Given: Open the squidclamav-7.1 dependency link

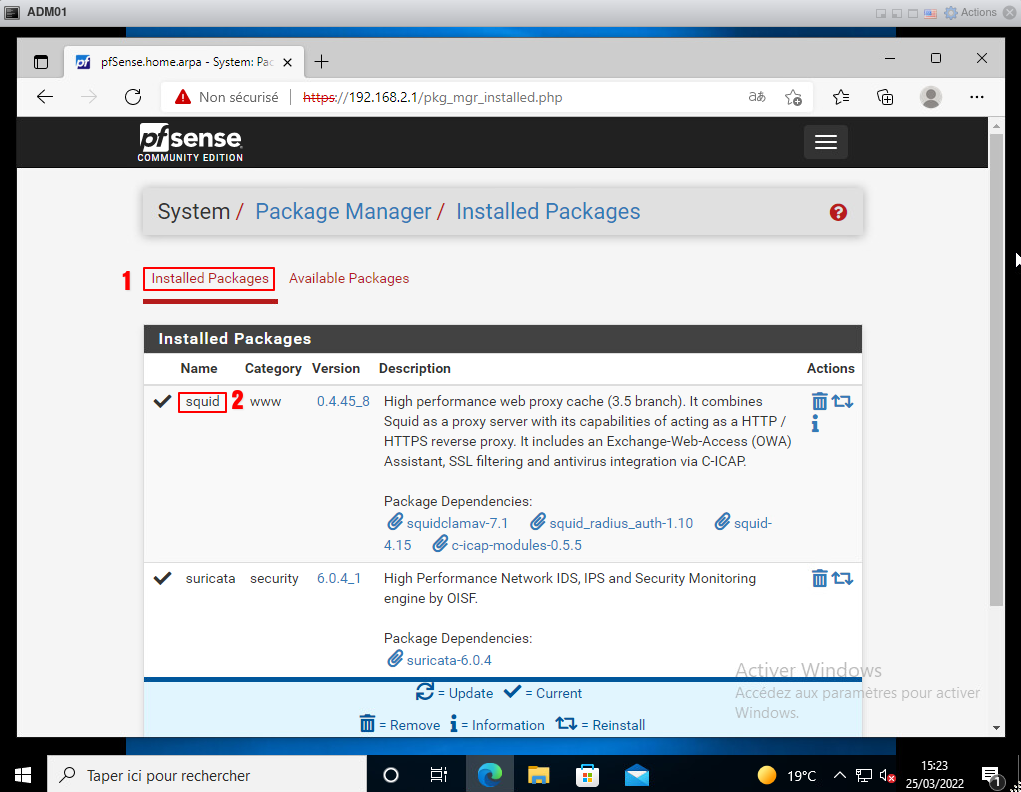Looking at the screenshot, I should coord(457,523).
